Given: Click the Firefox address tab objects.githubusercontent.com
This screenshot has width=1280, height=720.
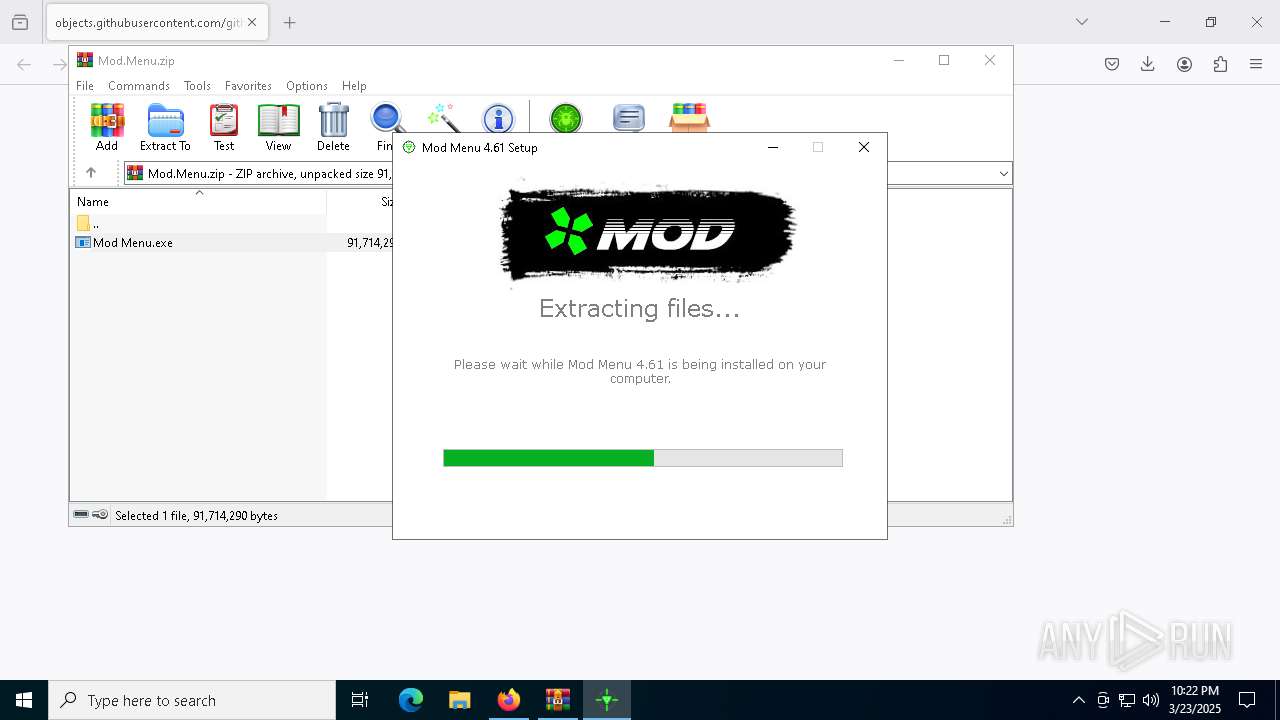Looking at the screenshot, I should click(x=147, y=22).
